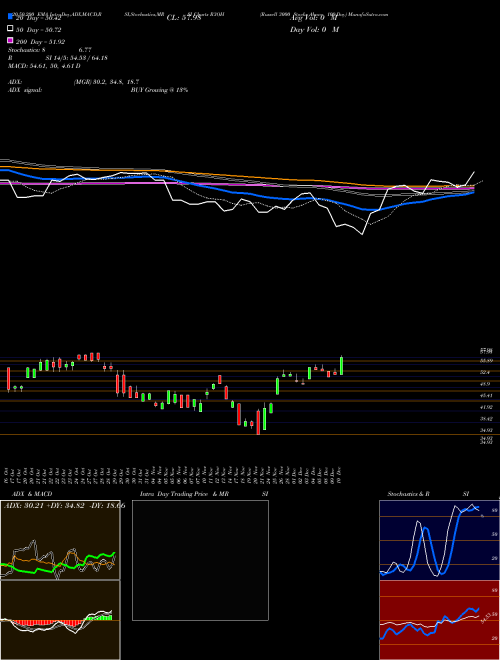500x660 pixels.
Task: Click the 'Stochastics: 8' label
Action: pos(29,50)
